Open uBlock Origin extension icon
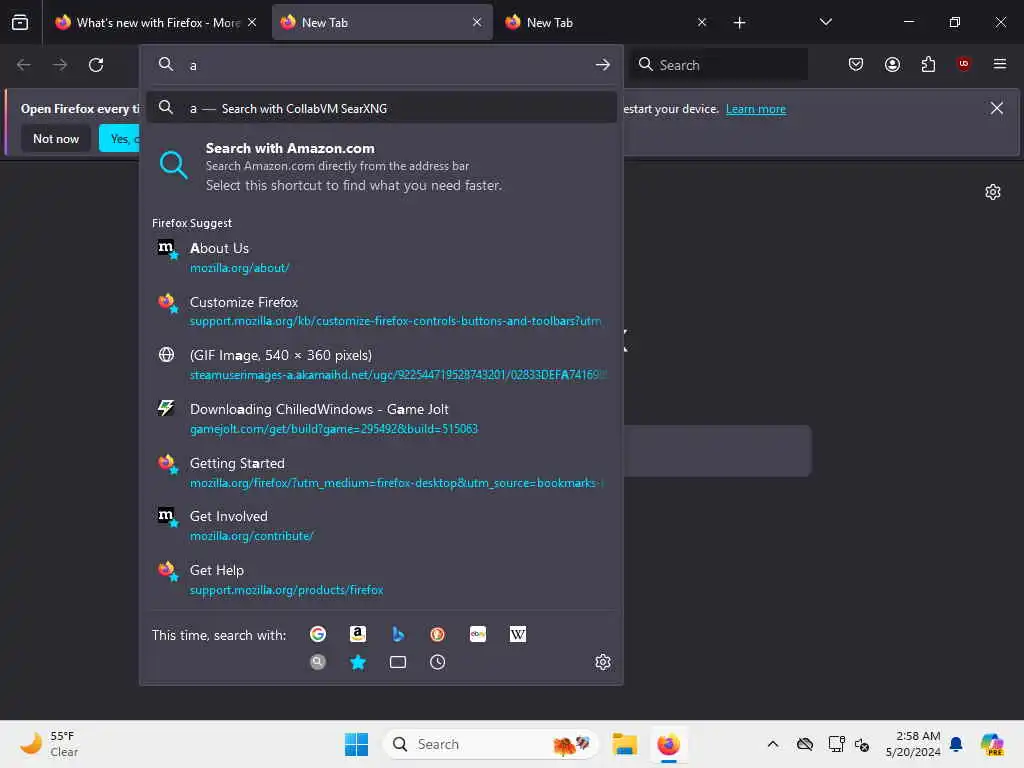 (963, 64)
